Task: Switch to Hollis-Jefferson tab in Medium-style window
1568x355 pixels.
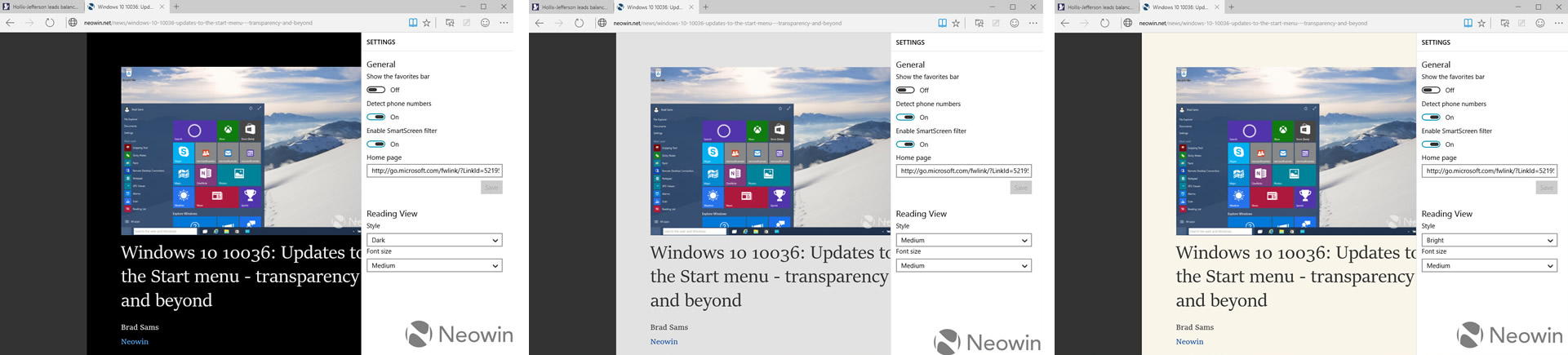Action: [x=571, y=7]
